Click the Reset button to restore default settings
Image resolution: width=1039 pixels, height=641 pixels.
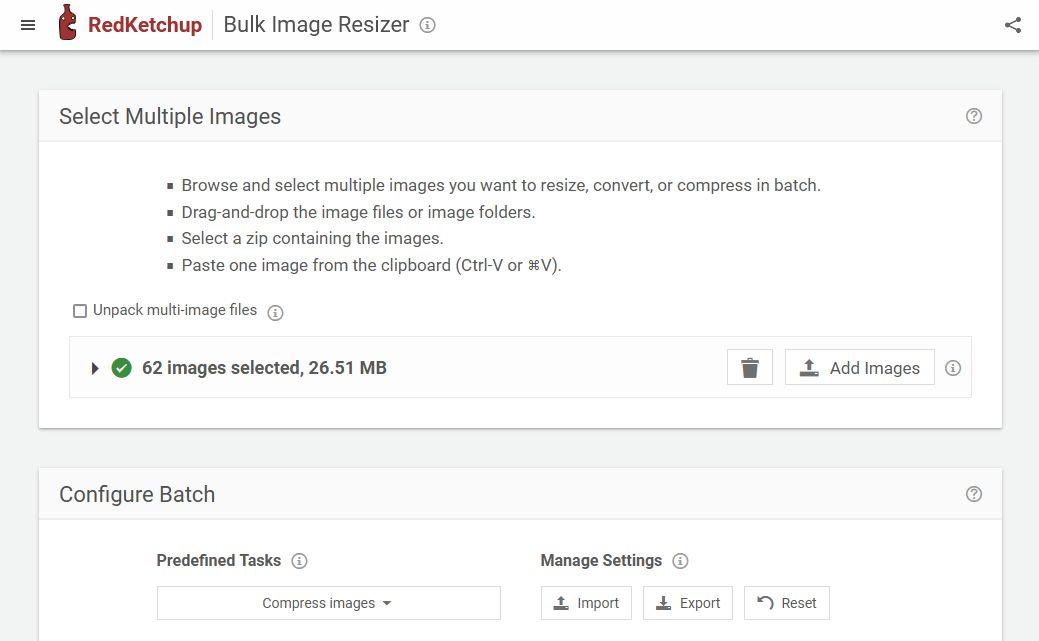tap(787, 603)
